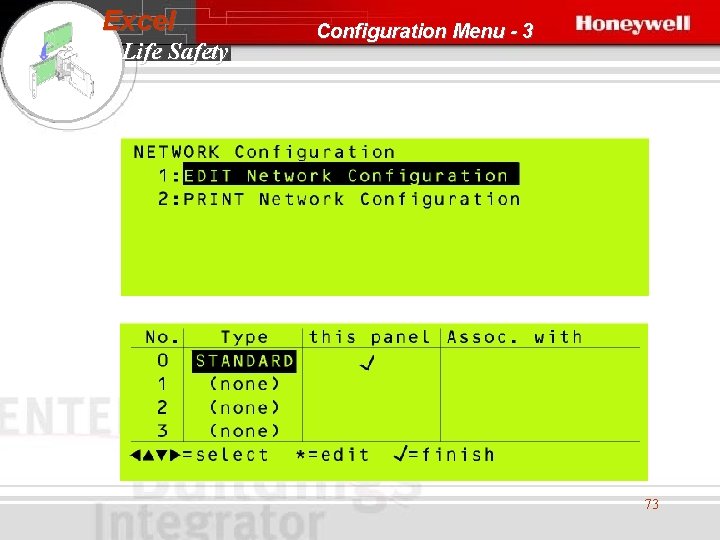Image resolution: width=720 pixels, height=540 pixels.
Task: Click the 'Configuration Menu - 3' title
Action: (x=425, y=31)
